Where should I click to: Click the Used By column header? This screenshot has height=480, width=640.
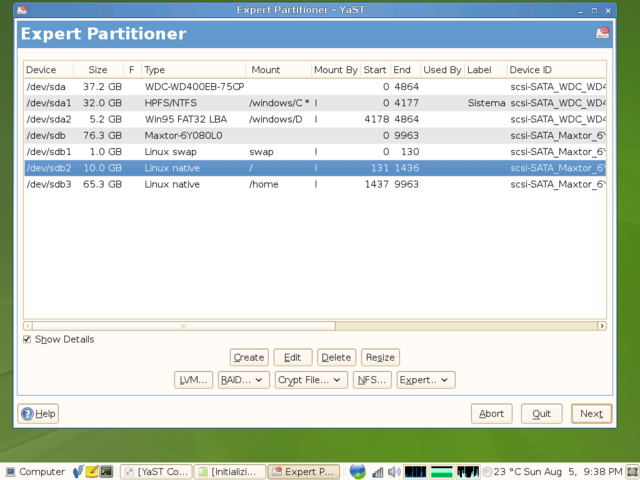pyautogui.click(x=442, y=70)
